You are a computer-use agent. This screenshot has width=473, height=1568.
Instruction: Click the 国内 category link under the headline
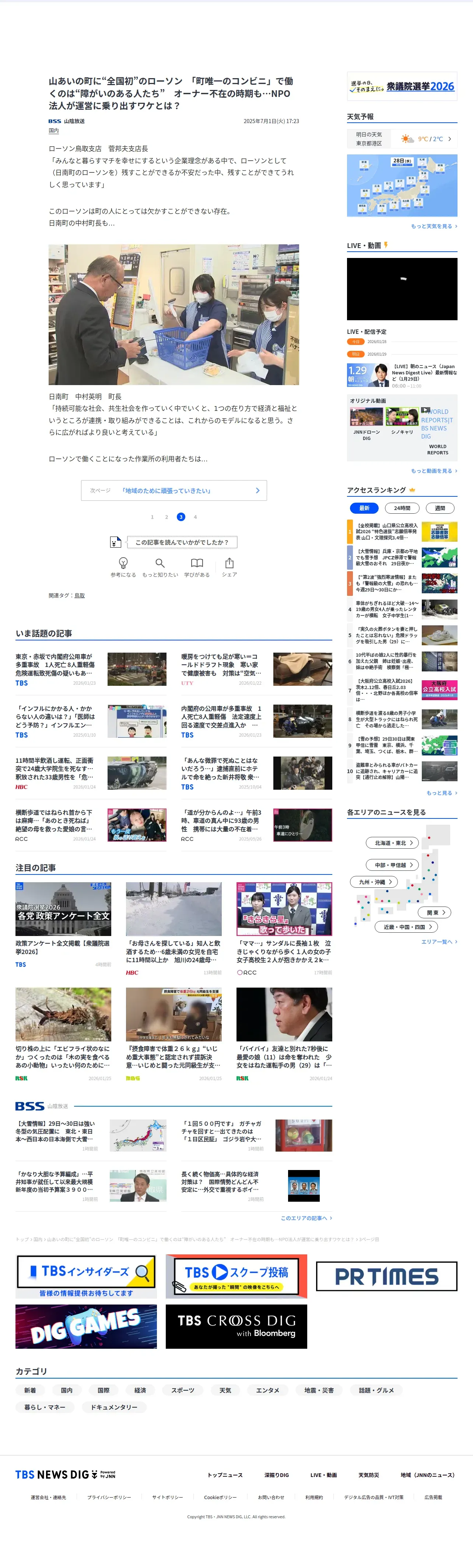53,131
